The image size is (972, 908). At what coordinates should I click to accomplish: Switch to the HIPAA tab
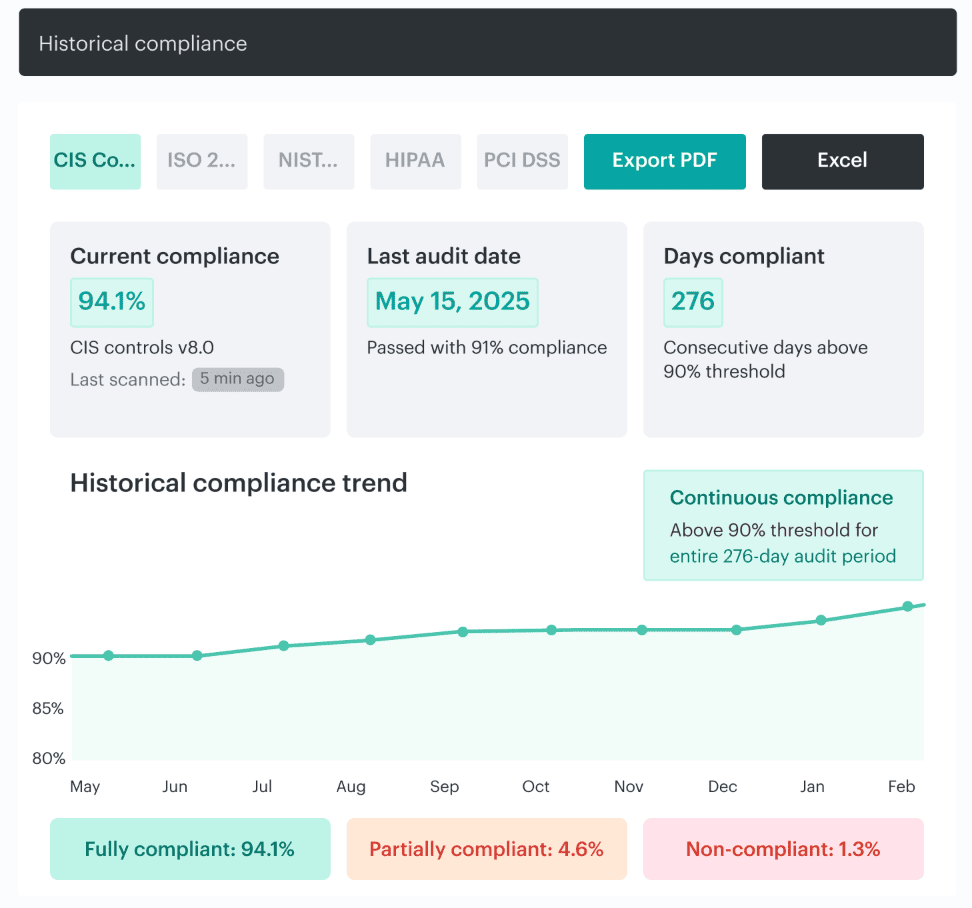tap(415, 161)
